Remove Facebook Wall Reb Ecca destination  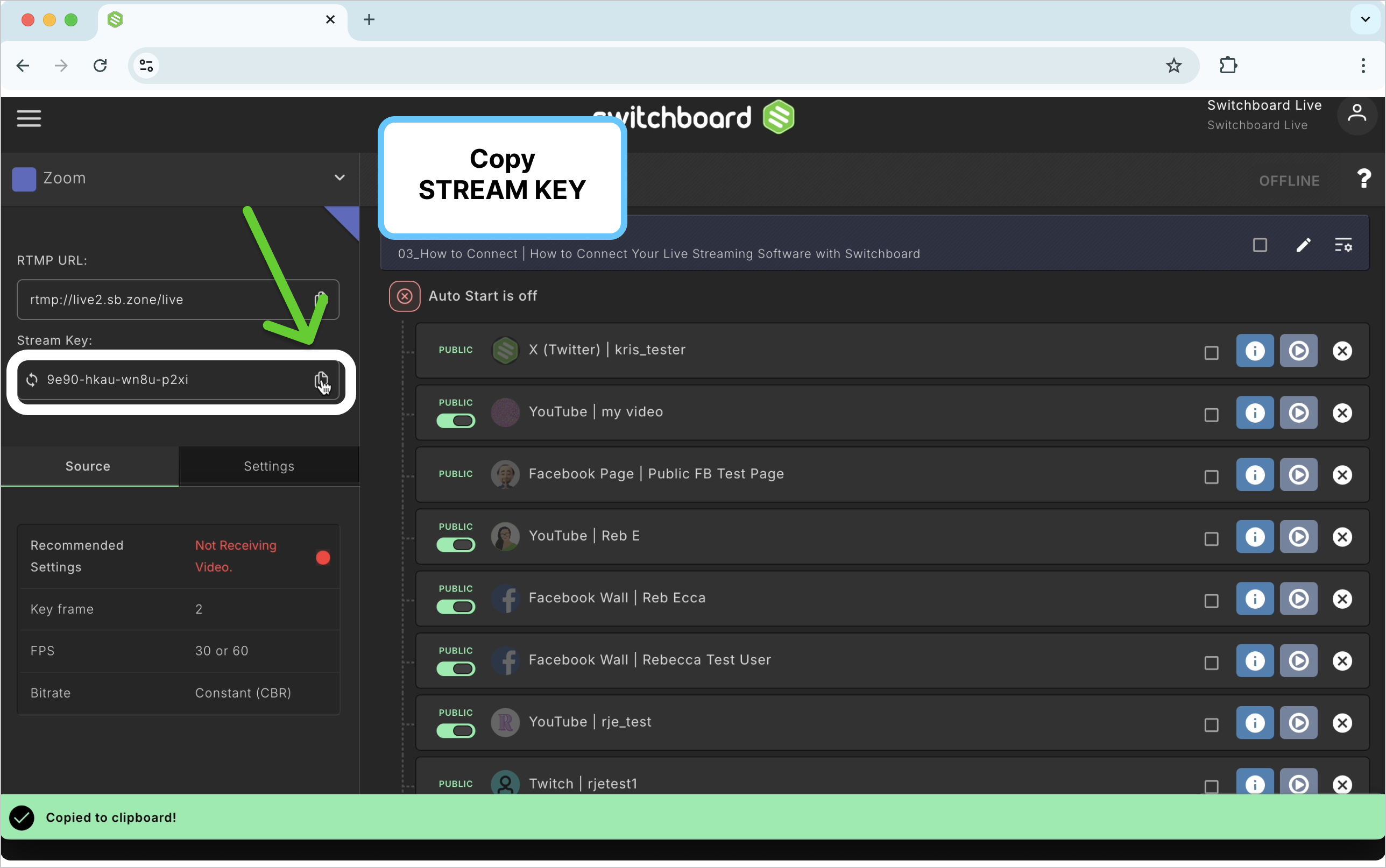(1342, 599)
